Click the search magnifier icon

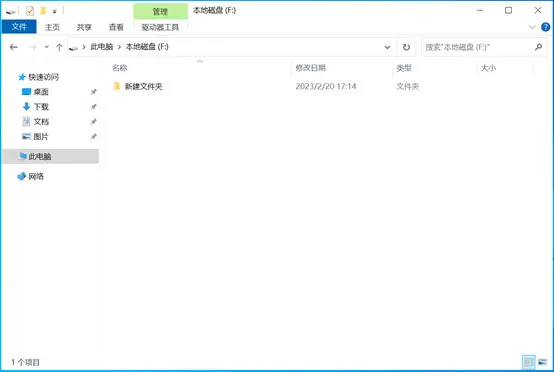click(x=538, y=47)
